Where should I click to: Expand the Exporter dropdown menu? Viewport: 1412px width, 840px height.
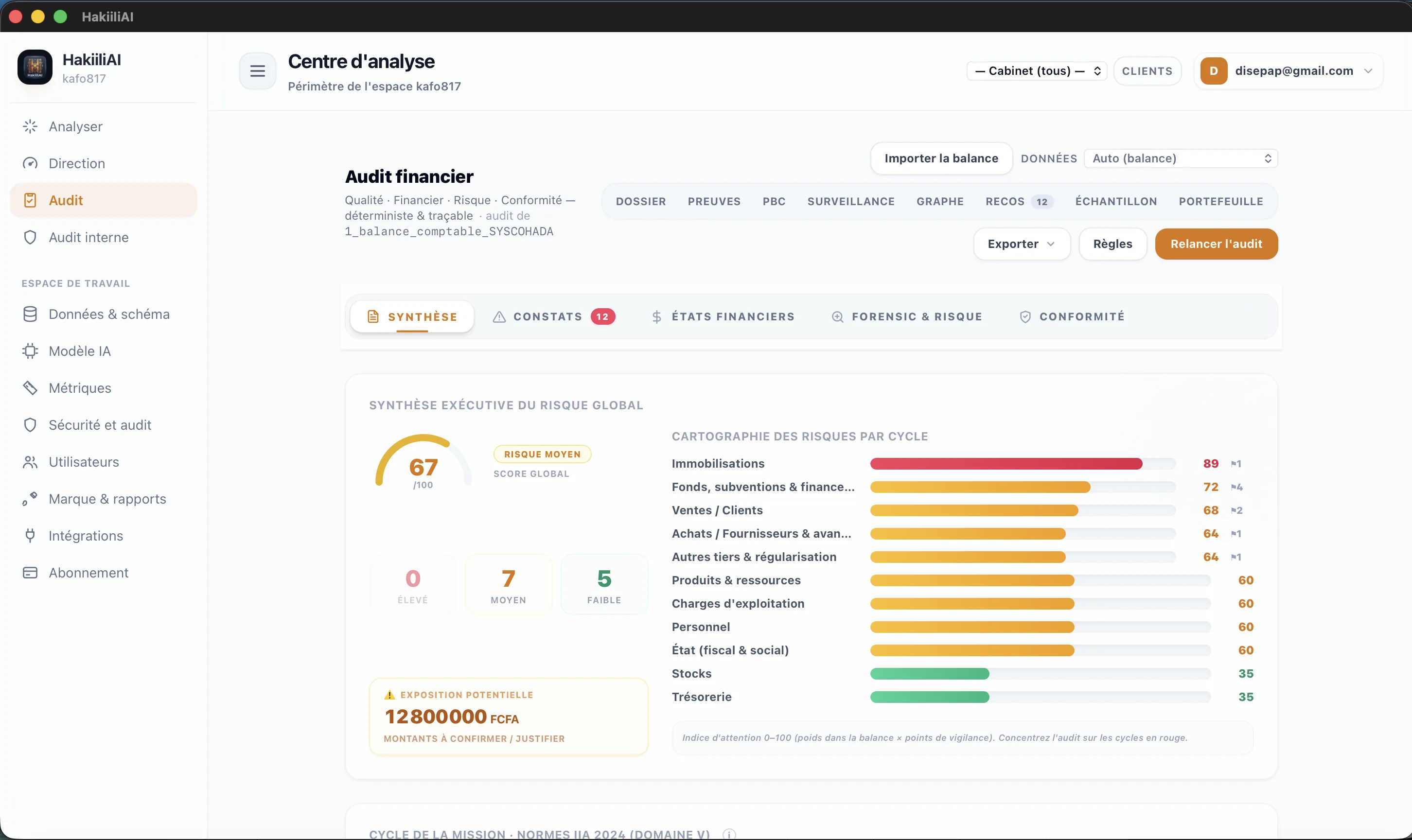[1022, 244]
